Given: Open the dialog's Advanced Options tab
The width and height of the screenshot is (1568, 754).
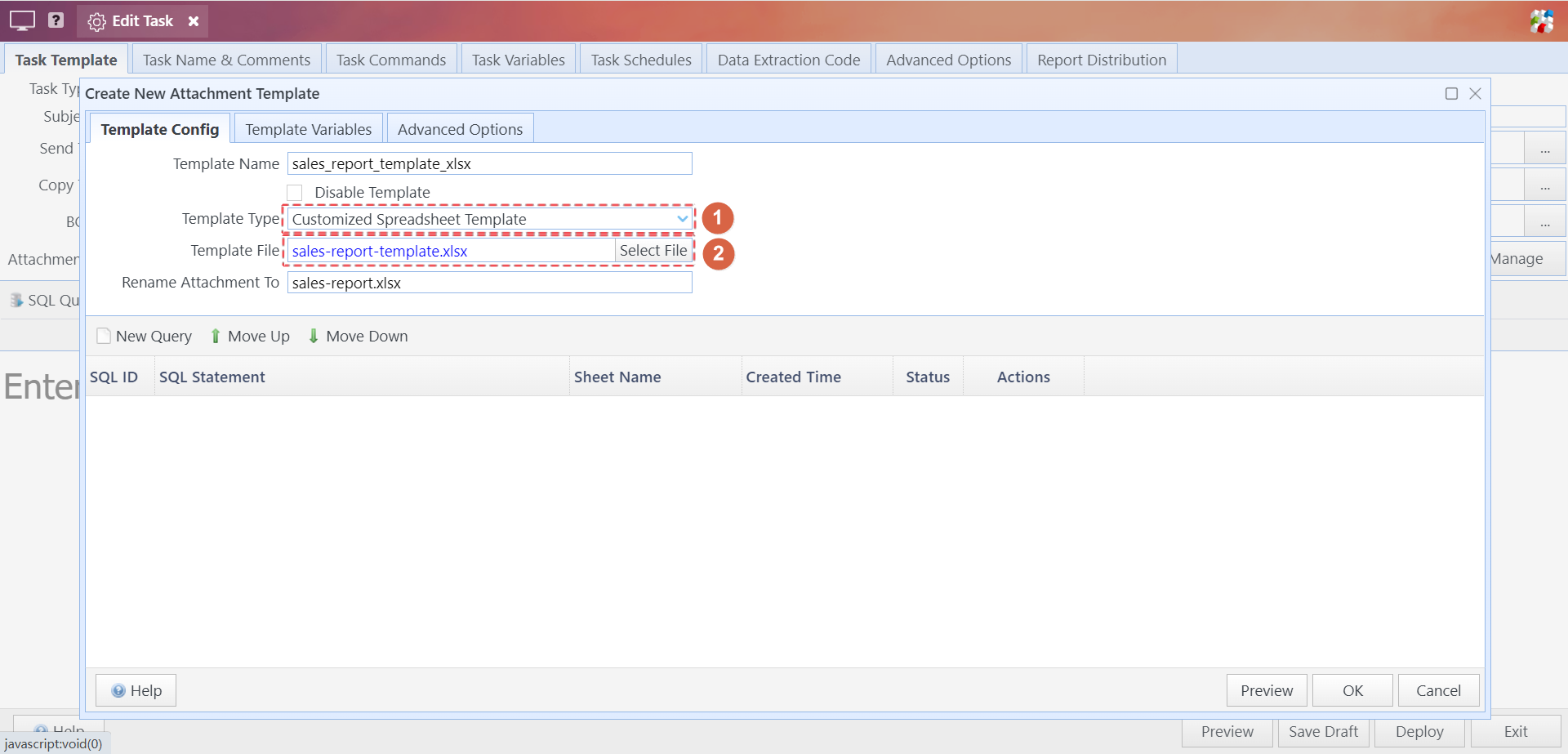Looking at the screenshot, I should (x=460, y=129).
